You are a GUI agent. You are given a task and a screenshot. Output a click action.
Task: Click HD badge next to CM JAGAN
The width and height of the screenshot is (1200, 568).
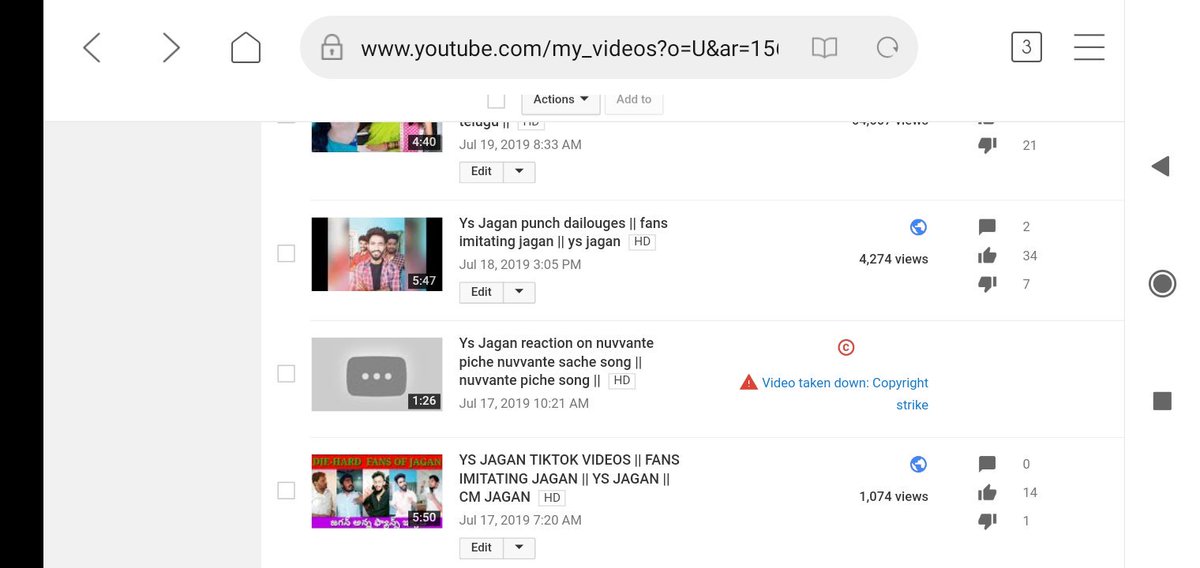click(552, 498)
